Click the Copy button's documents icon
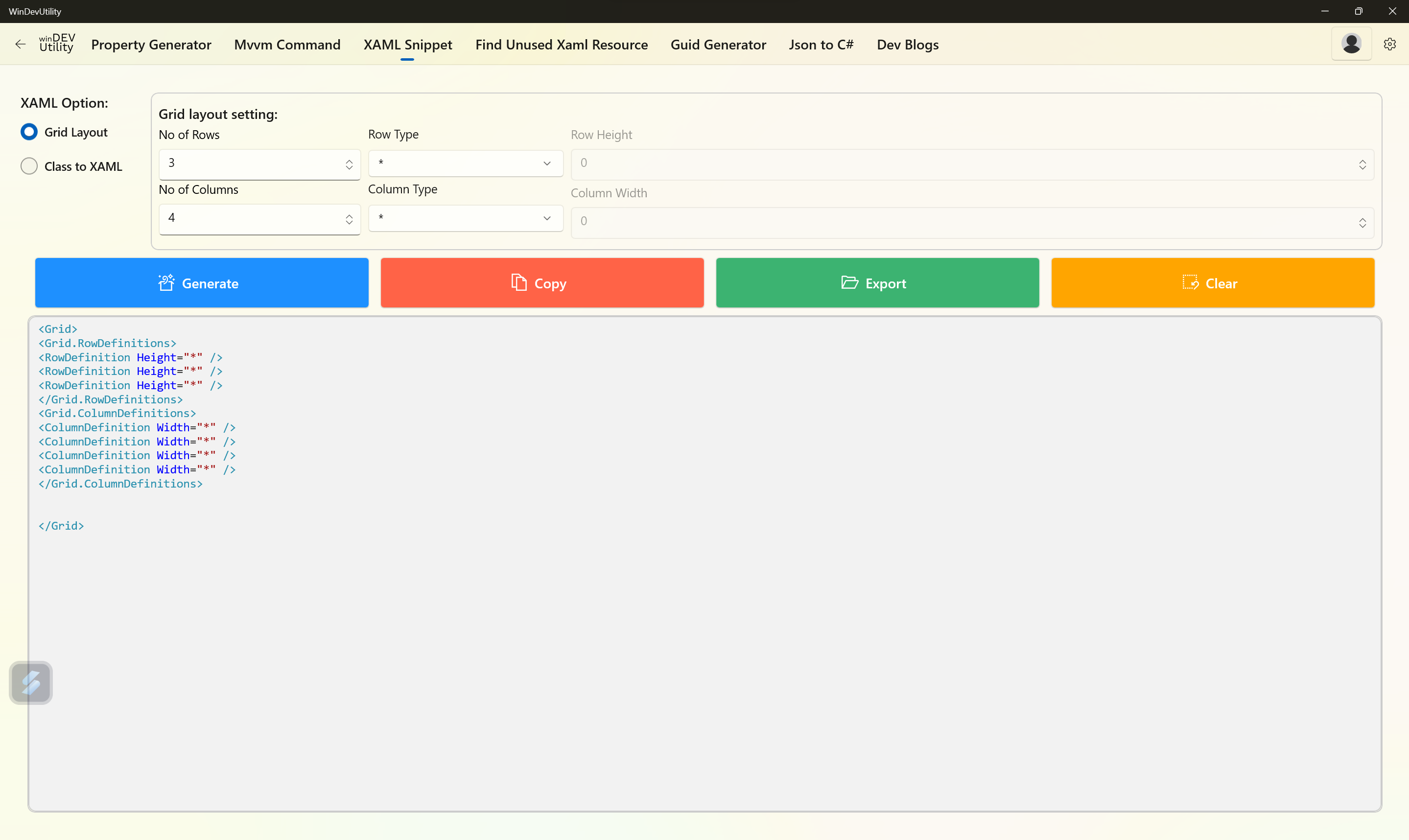The height and width of the screenshot is (840, 1409). point(518,282)
